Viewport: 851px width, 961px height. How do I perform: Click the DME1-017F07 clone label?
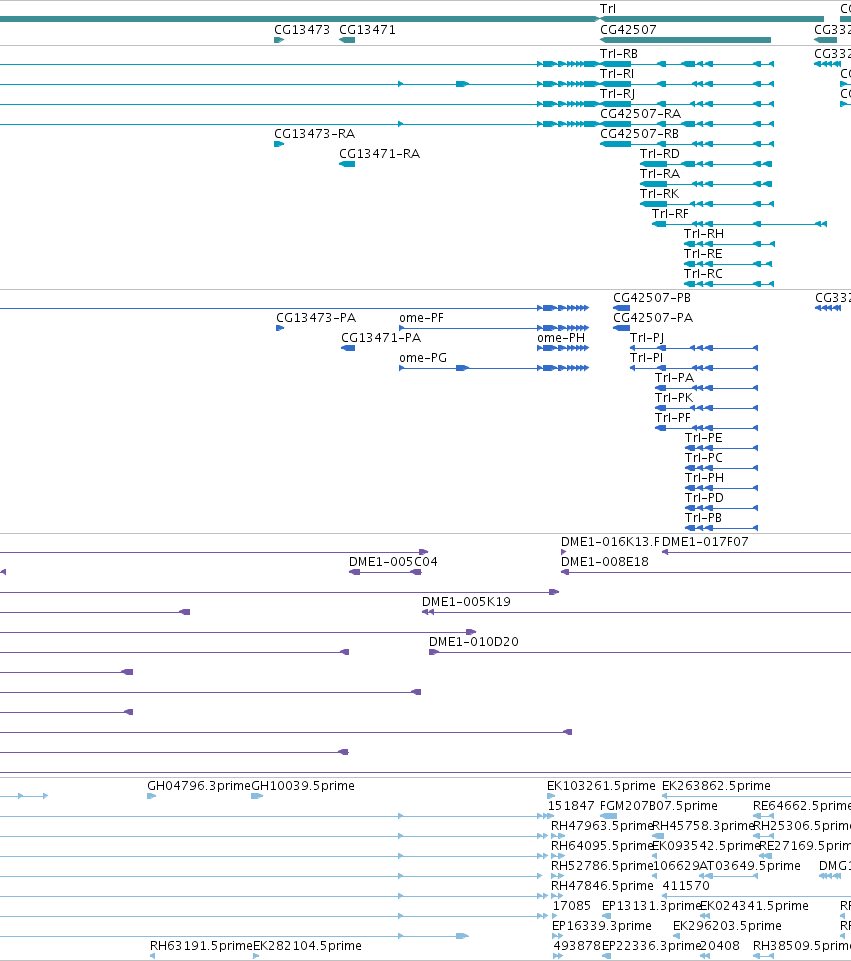[x=705, y=542]
